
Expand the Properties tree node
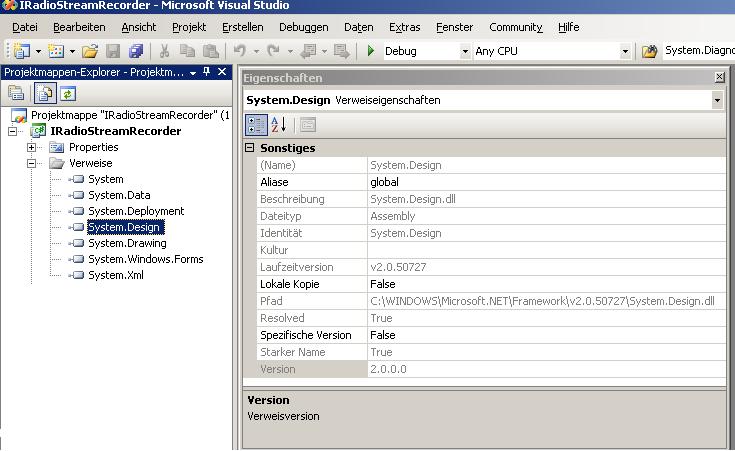coord(31,147)
